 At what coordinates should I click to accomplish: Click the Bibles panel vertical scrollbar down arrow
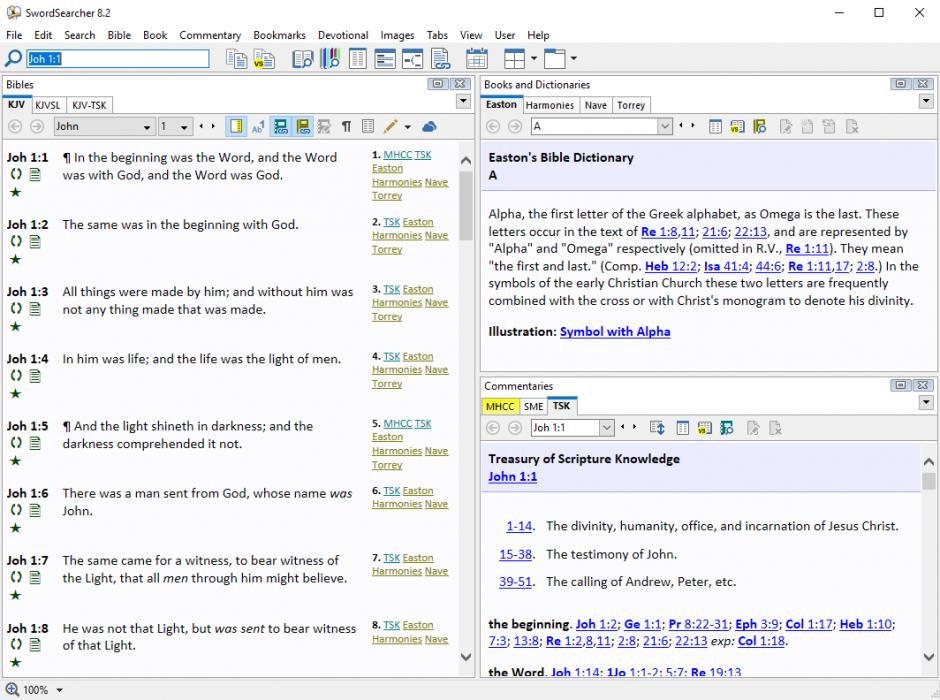(466, 657)
